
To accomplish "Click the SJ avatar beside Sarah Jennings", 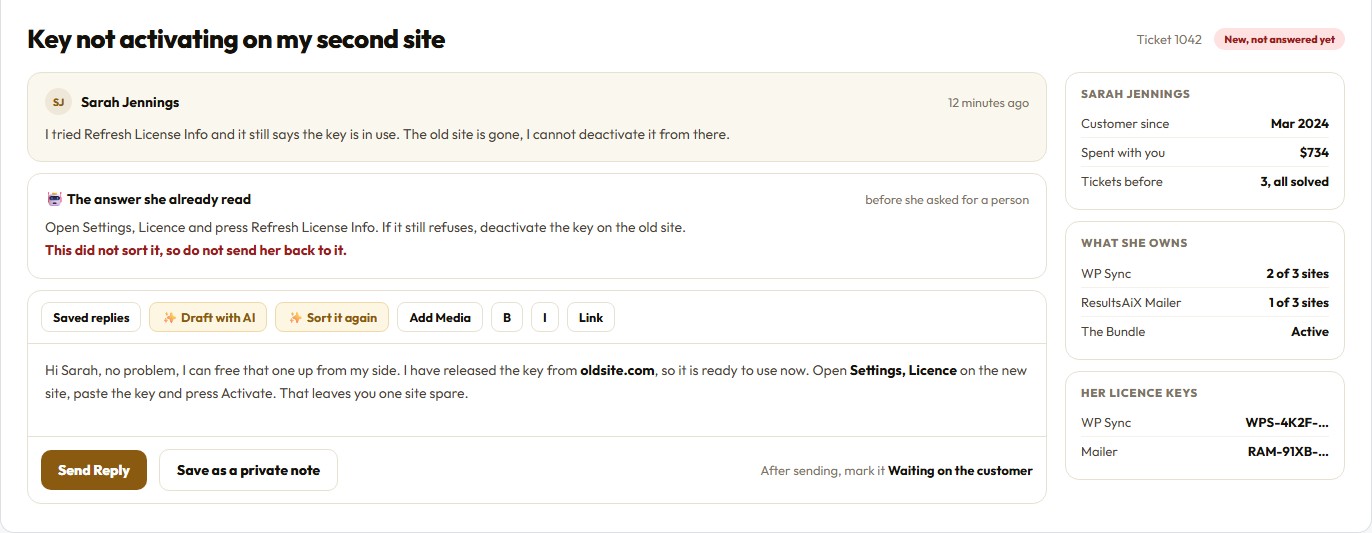I will click(58, 102).
